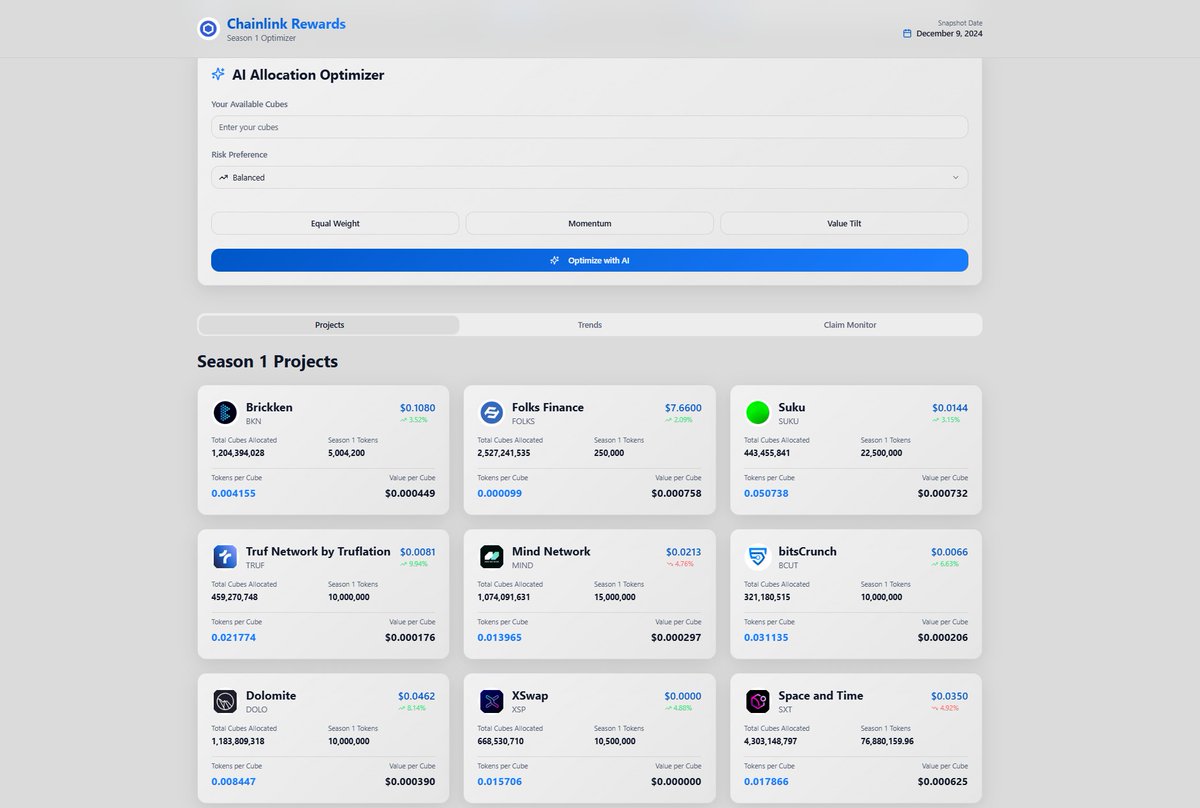Click the Mind Network project logo
Viewport: 1200px width, 808px height.
coord(491,556)
